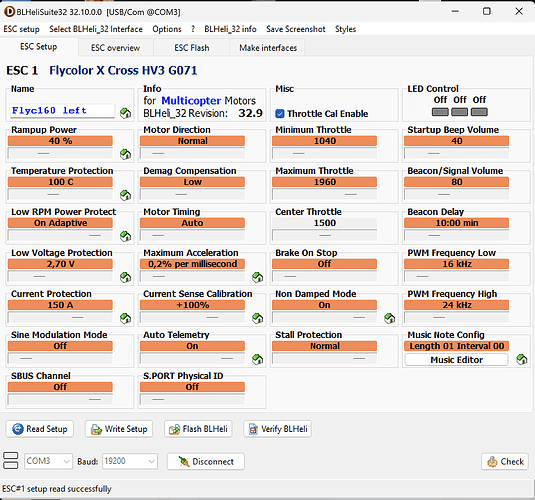Click the Temperature Protection slider
This screenshot has width=535, height=500.
click(x=60, y=194)
